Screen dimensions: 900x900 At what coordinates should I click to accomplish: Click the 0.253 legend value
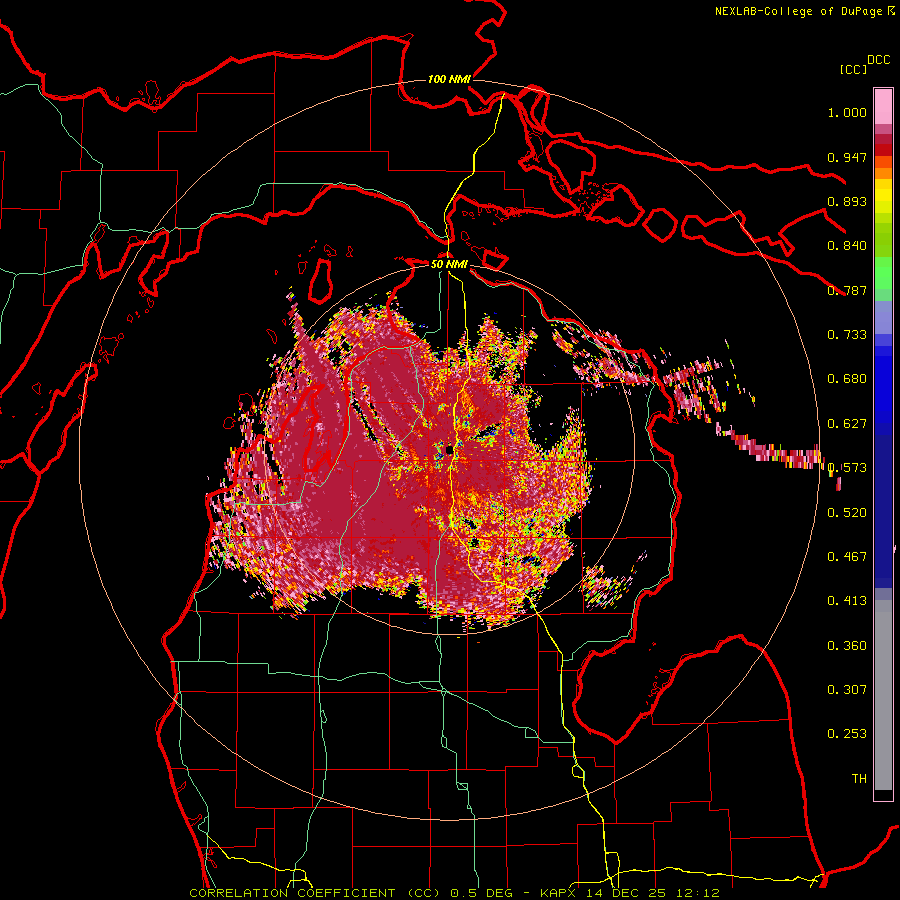point(847,734)
